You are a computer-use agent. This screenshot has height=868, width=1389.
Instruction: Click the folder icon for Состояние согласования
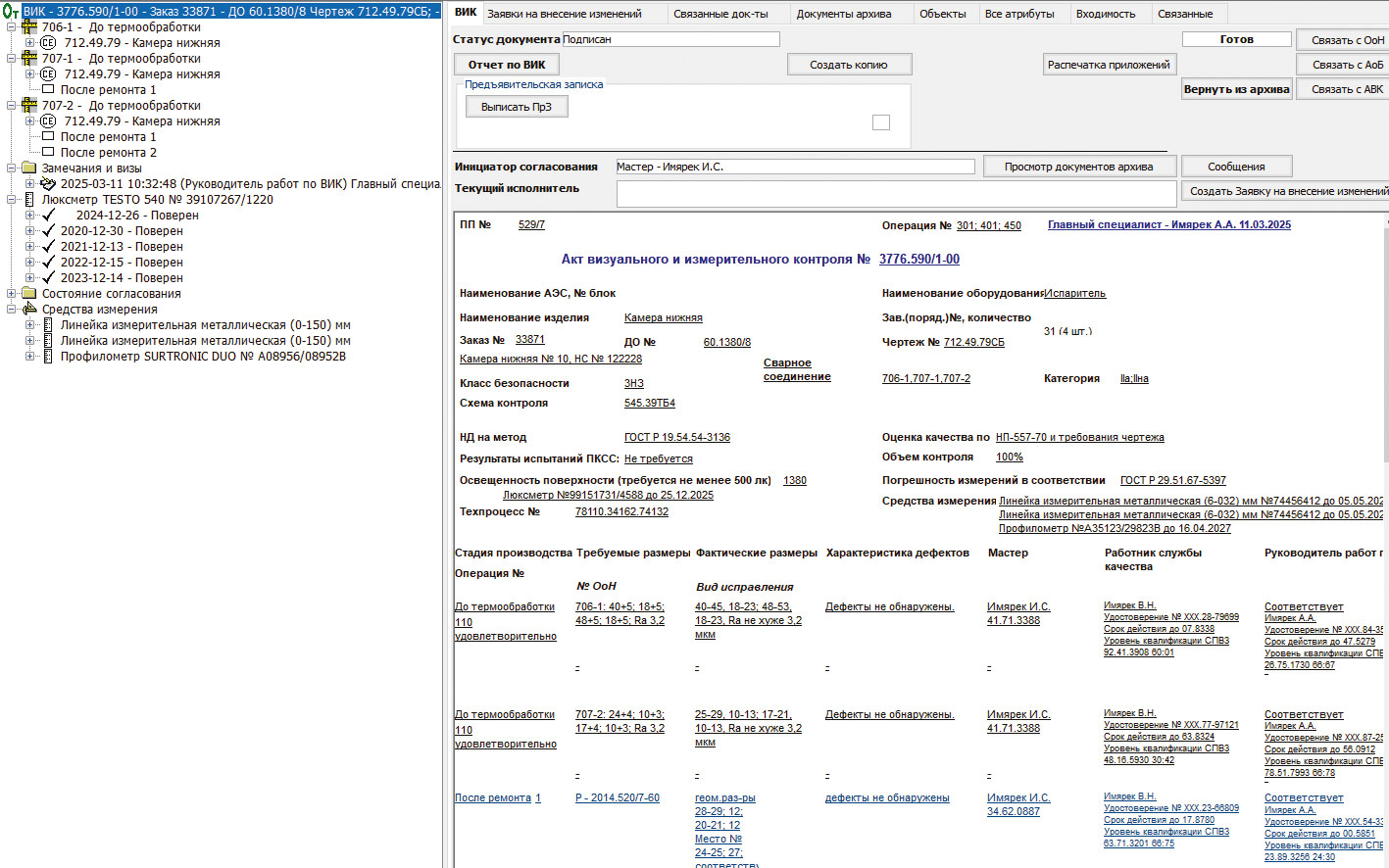[x=29, y=294]
